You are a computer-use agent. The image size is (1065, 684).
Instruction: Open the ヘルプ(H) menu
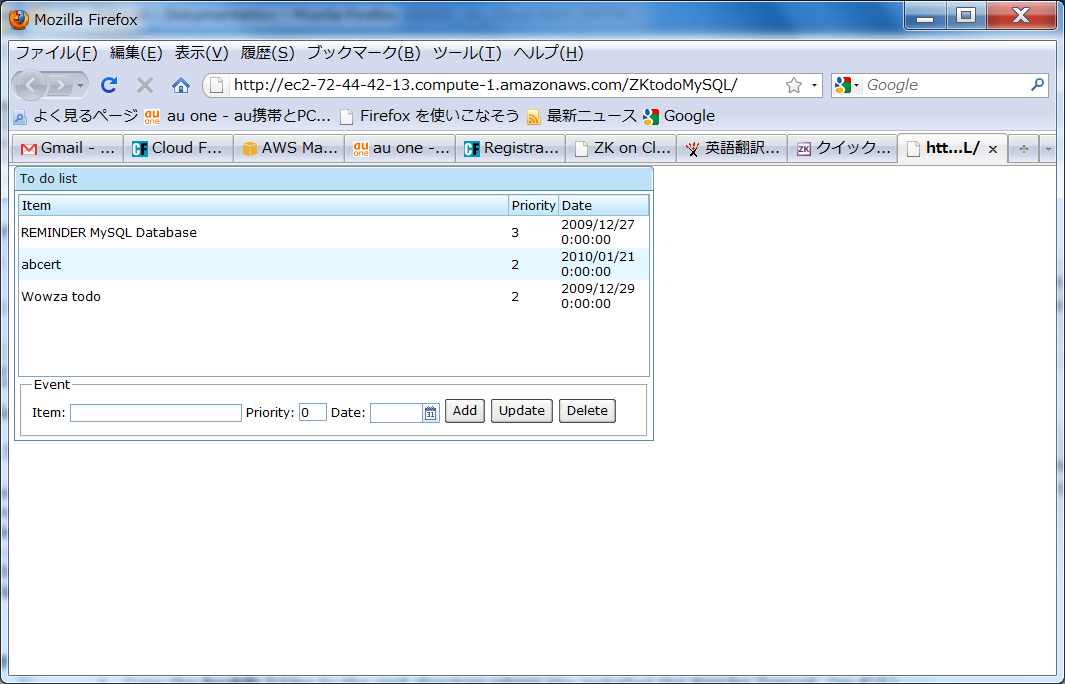point(548,53)
